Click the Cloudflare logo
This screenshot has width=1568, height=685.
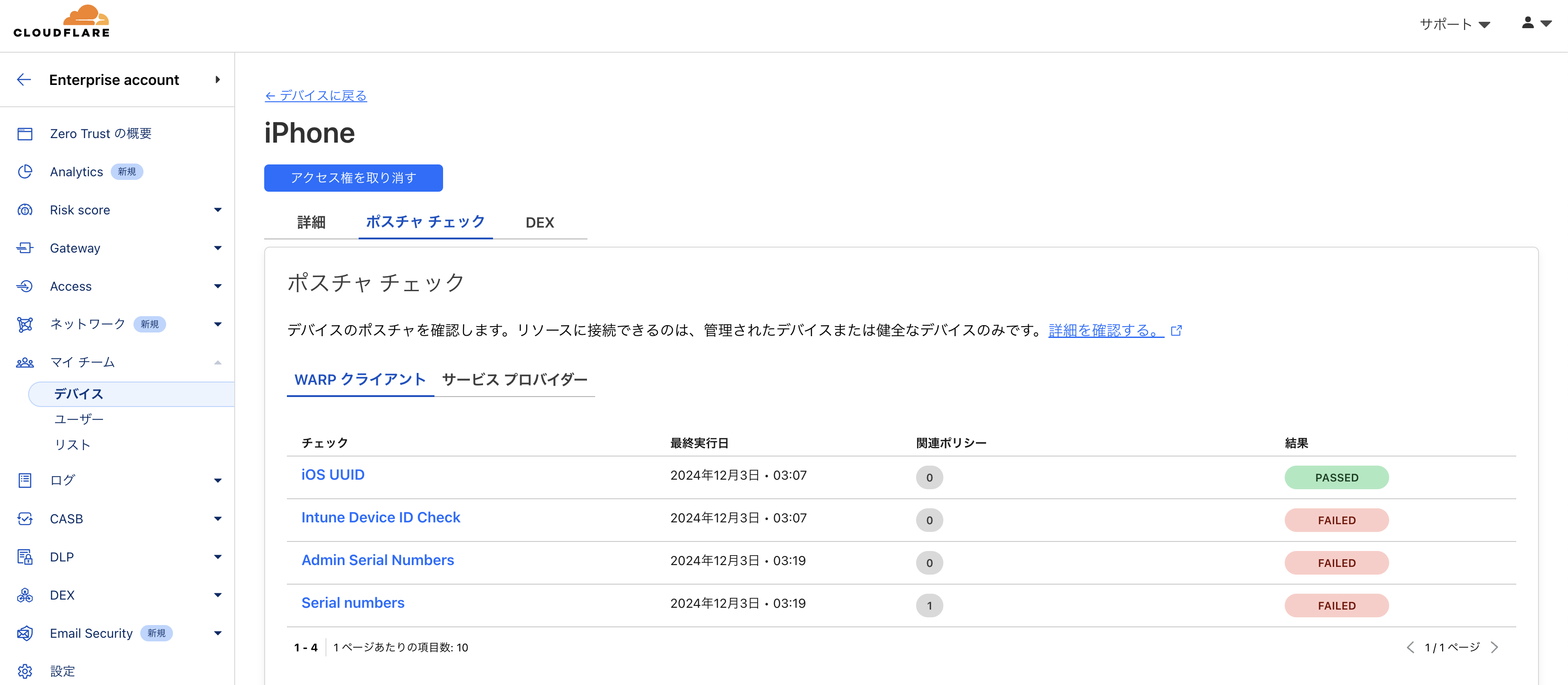tap(61, 22)
